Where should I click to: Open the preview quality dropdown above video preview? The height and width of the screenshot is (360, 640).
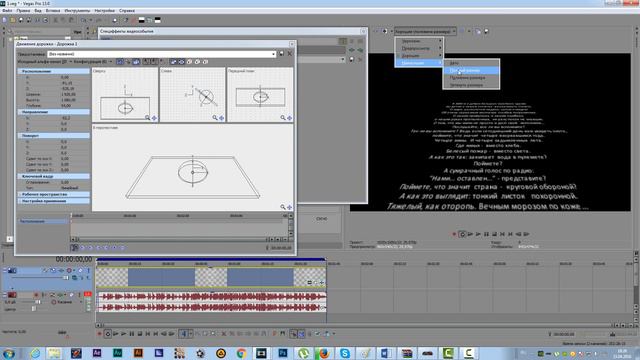click(425, 31)
